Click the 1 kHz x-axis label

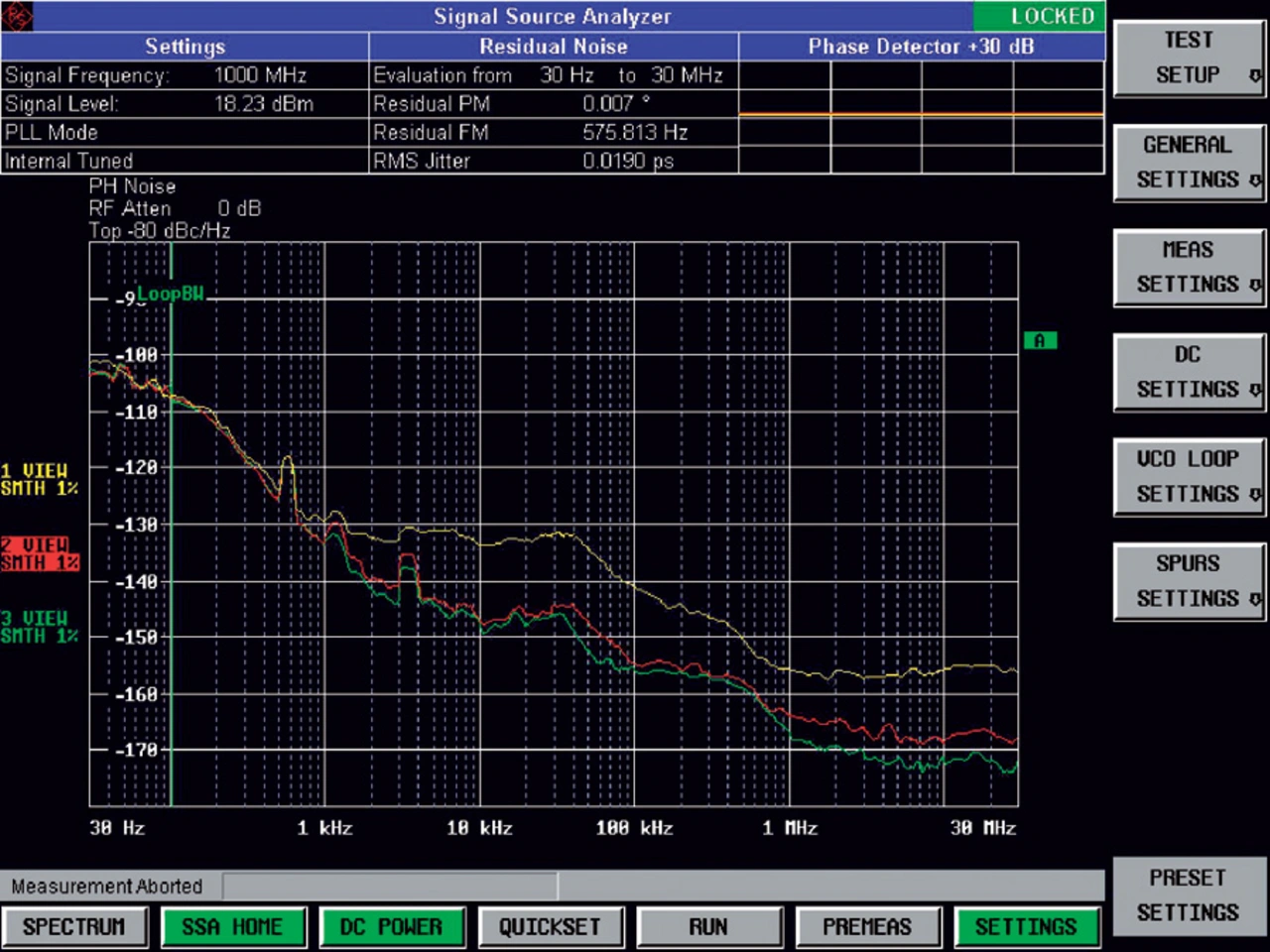pyautogui.click(x=324, y=828)
